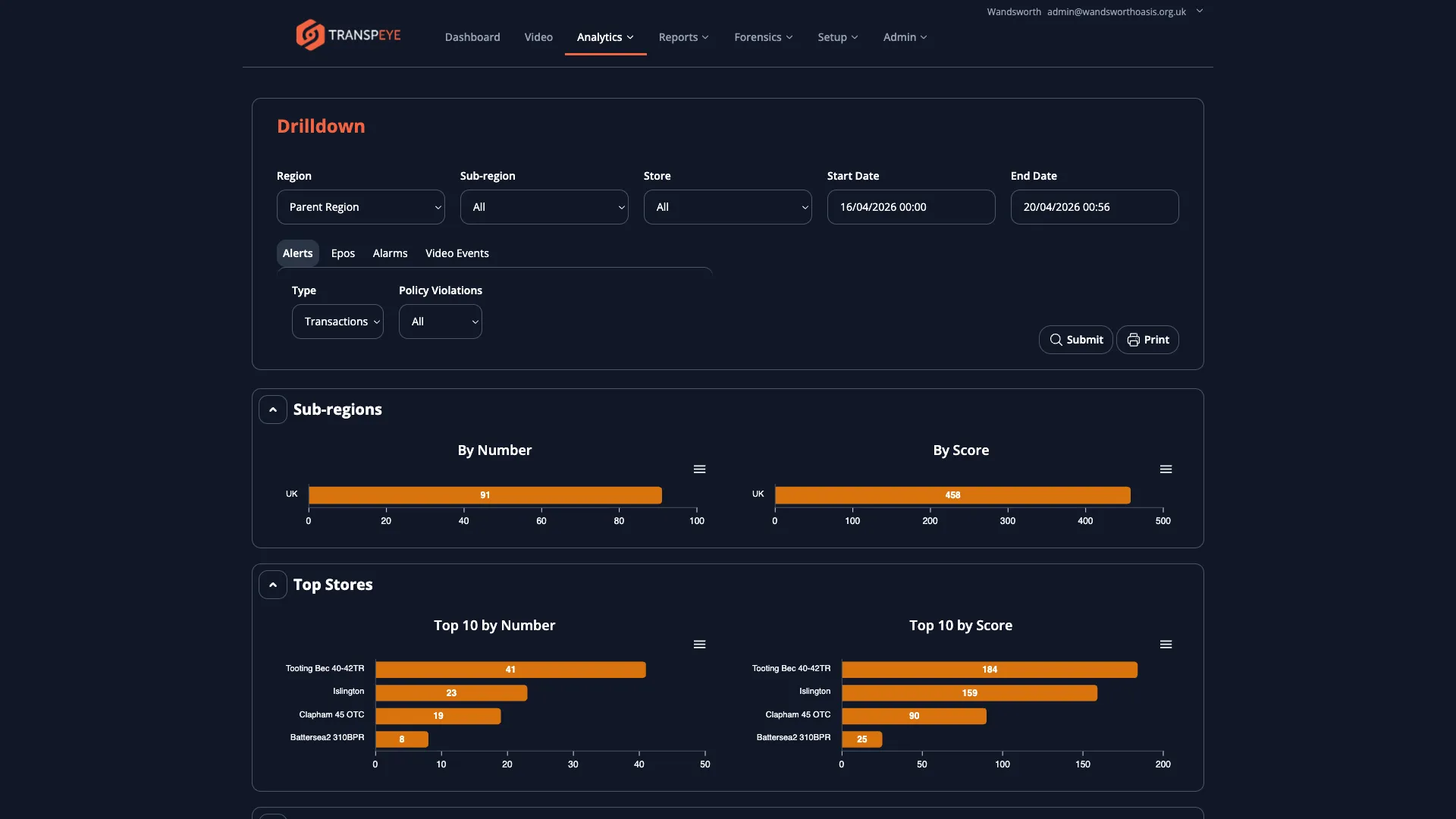Click the TRANSPEYE logo icon

pos(308,34)
